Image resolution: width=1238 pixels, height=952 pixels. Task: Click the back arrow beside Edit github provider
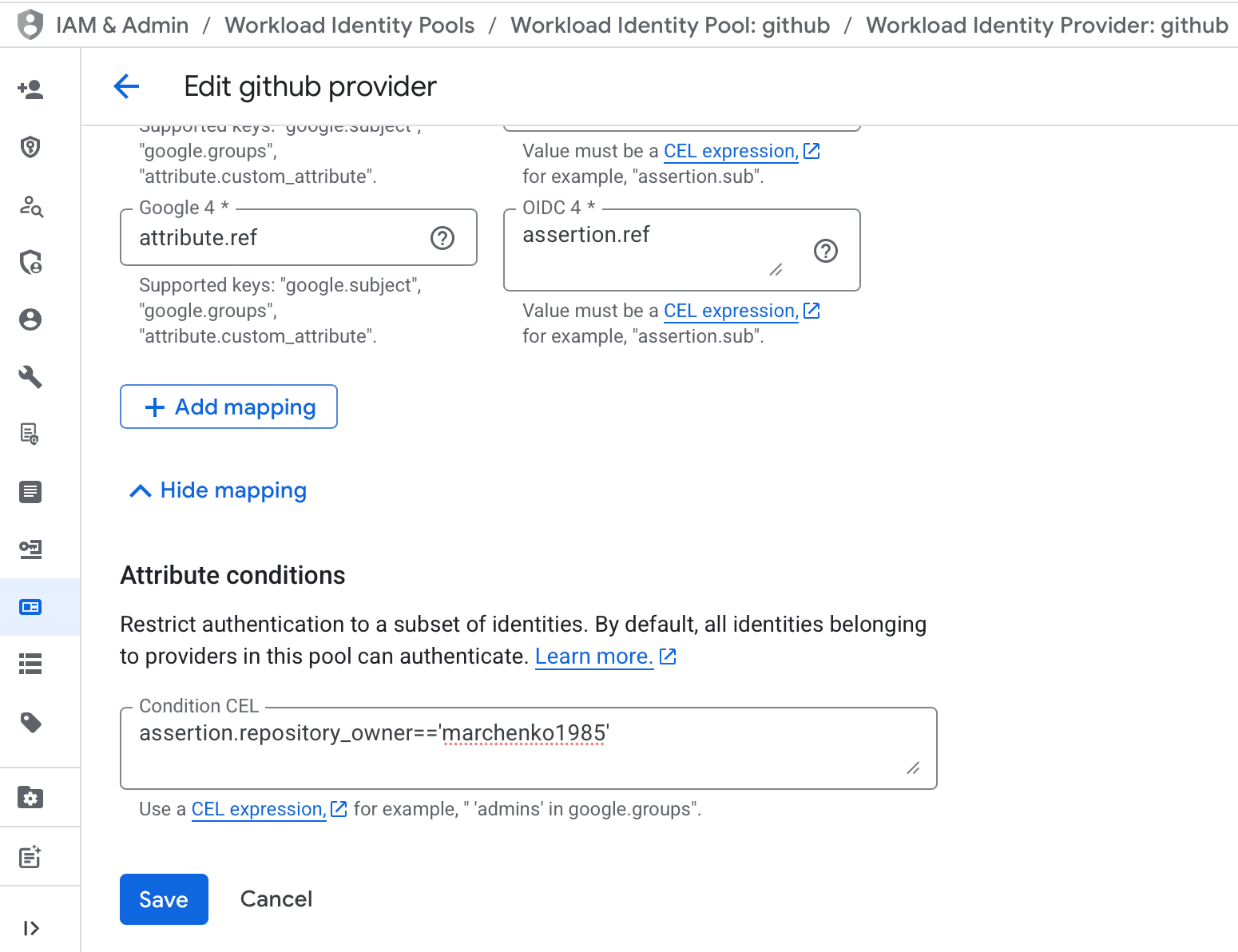point(127,86)
